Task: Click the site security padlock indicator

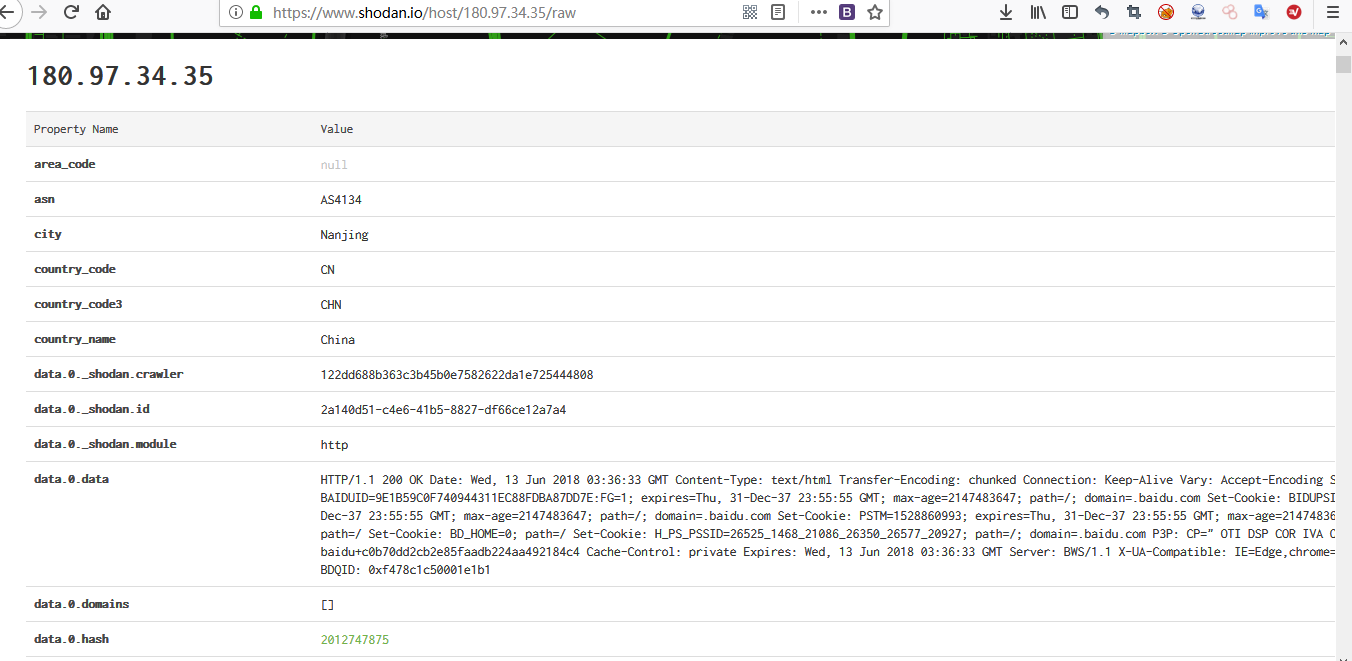Action: pos(254,13)
